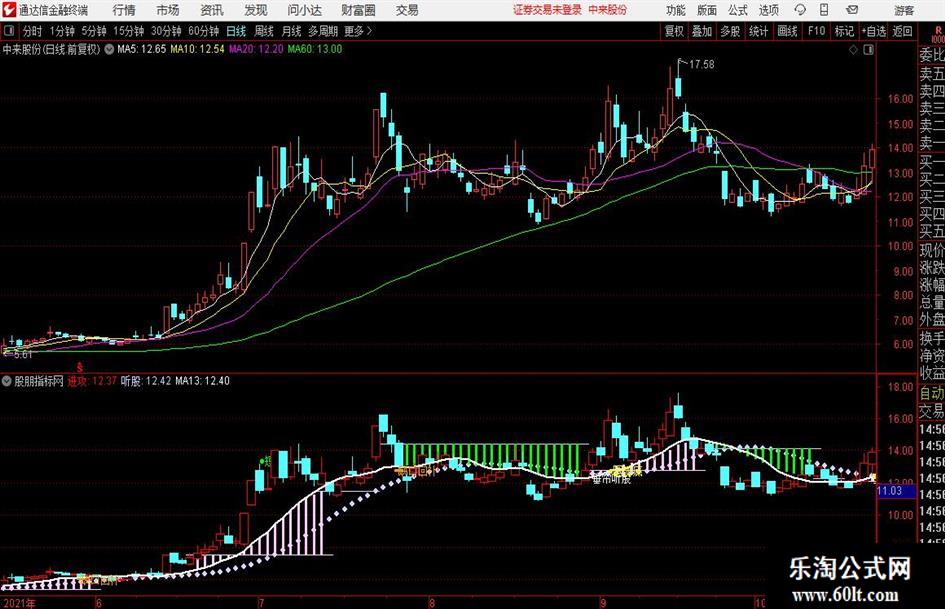Open the 行情 menu
This screenshot has width=945, height=609.
point(124,10)
